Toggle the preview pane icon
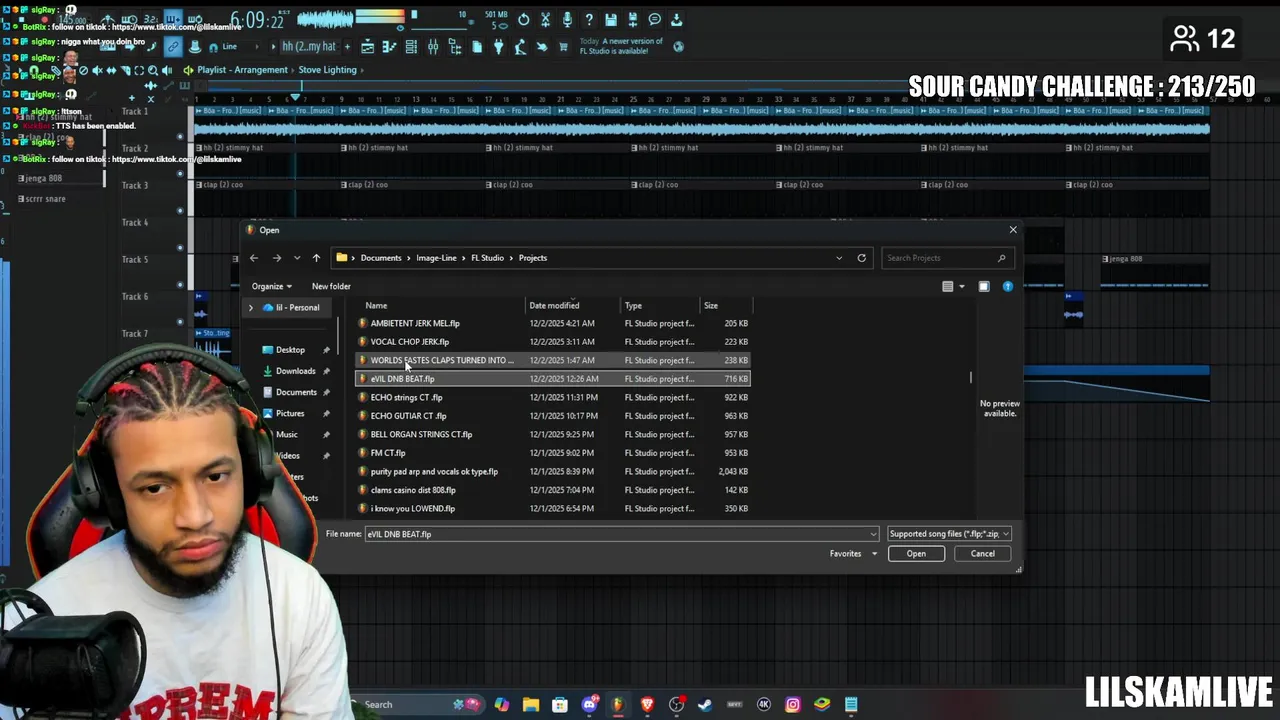Screen dimensions: 1280x720 coord(984,287)
